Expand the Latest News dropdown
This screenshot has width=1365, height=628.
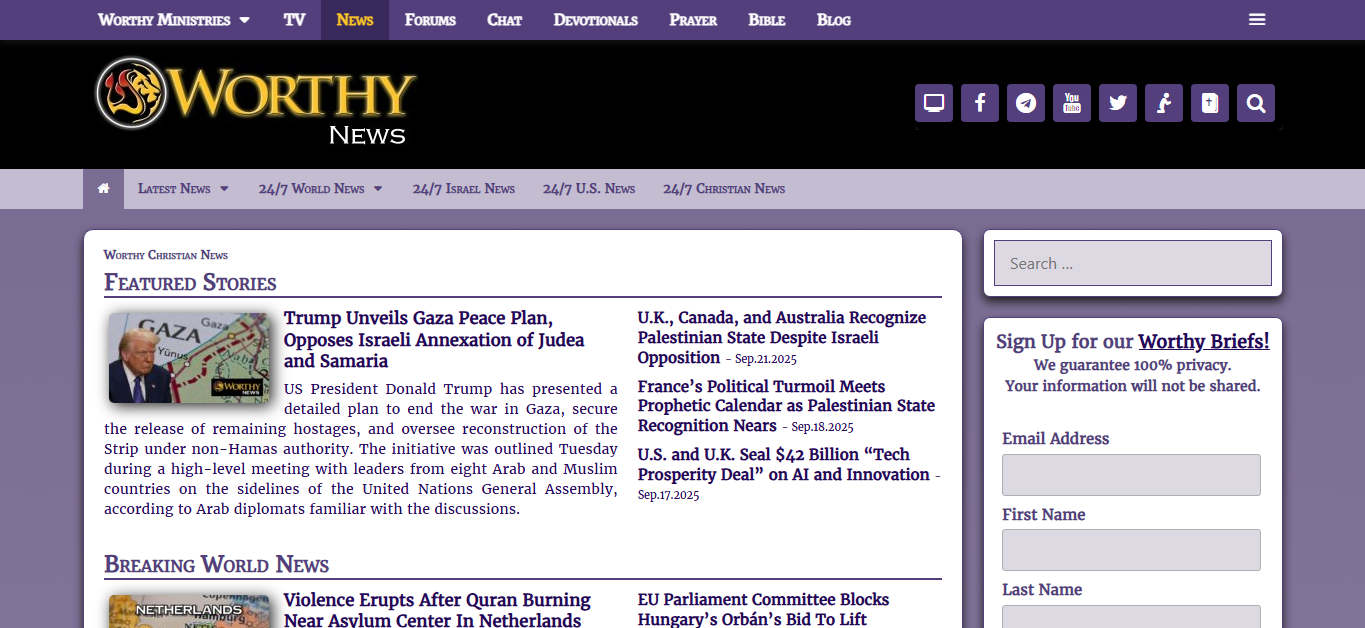coord(183,189)
